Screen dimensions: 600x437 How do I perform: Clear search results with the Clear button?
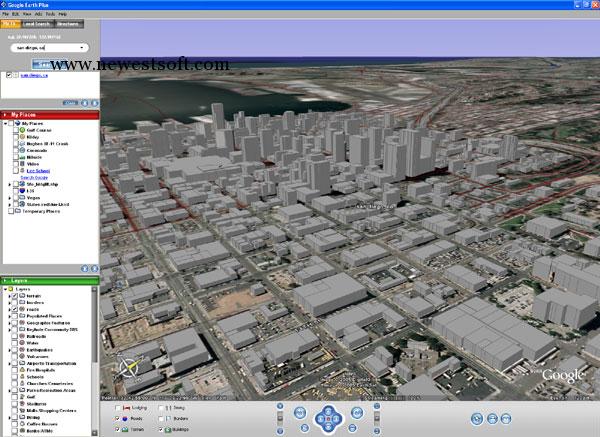point(70,103)
